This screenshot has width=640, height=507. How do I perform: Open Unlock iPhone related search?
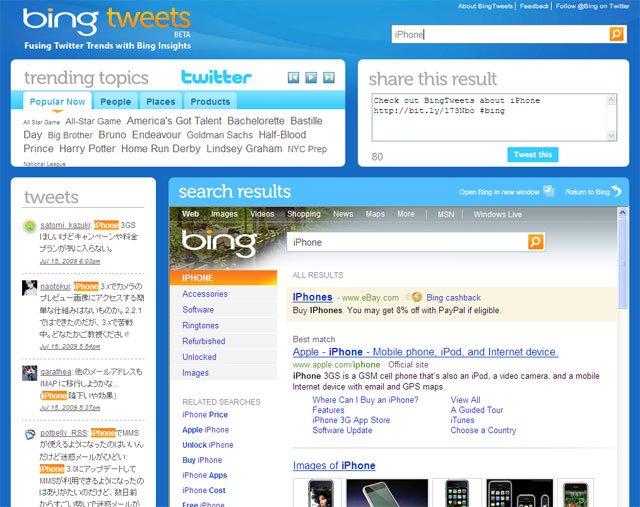pyautogui.click(x=208, y=445)
